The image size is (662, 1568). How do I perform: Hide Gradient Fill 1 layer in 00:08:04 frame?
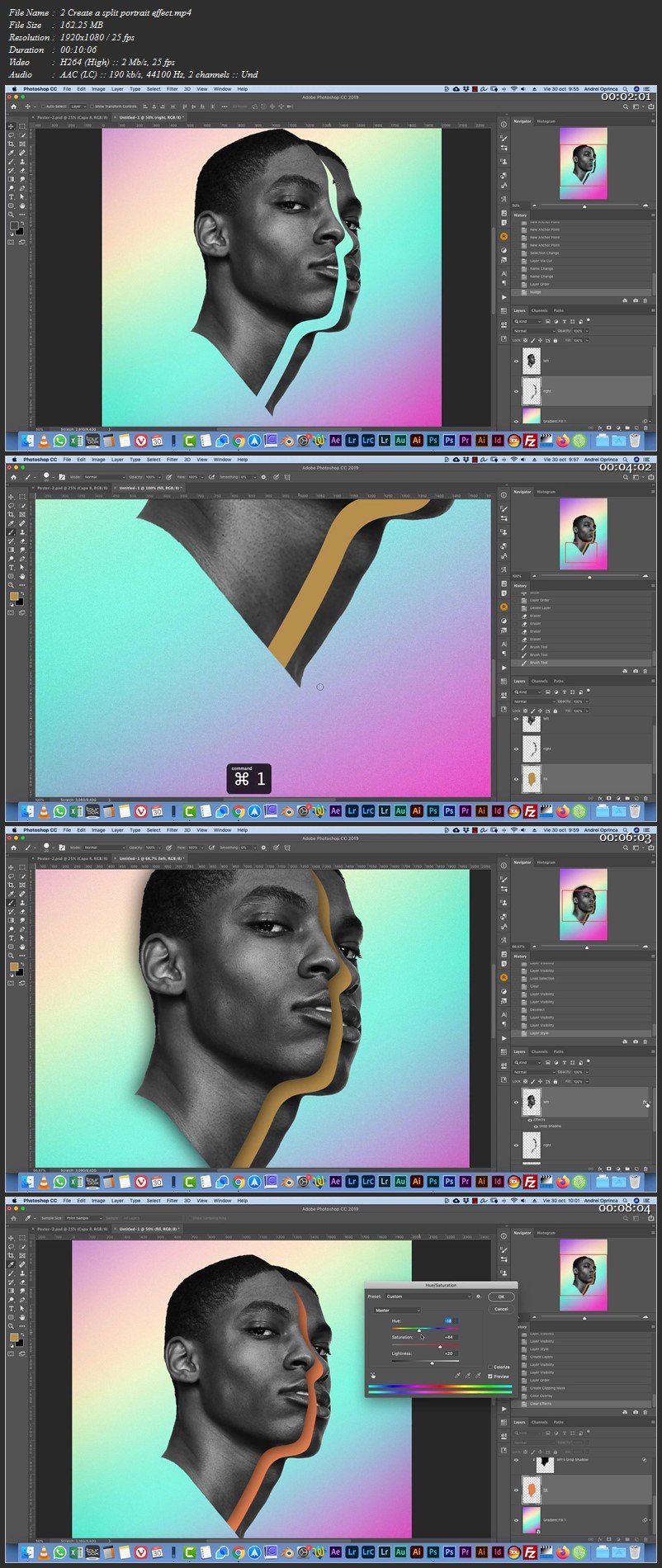[516, 1519]
